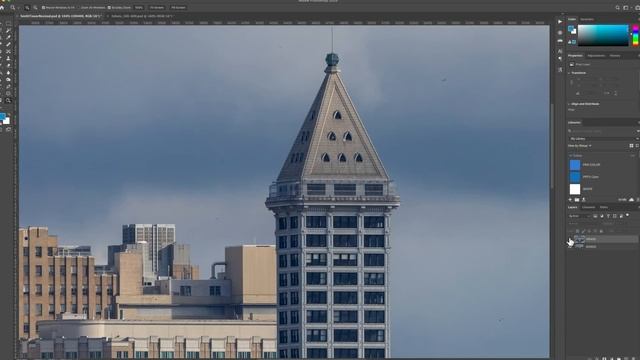Click the canvas vertical scrollbar
This screenshot has height=360, width=640.
coord(552,147)
